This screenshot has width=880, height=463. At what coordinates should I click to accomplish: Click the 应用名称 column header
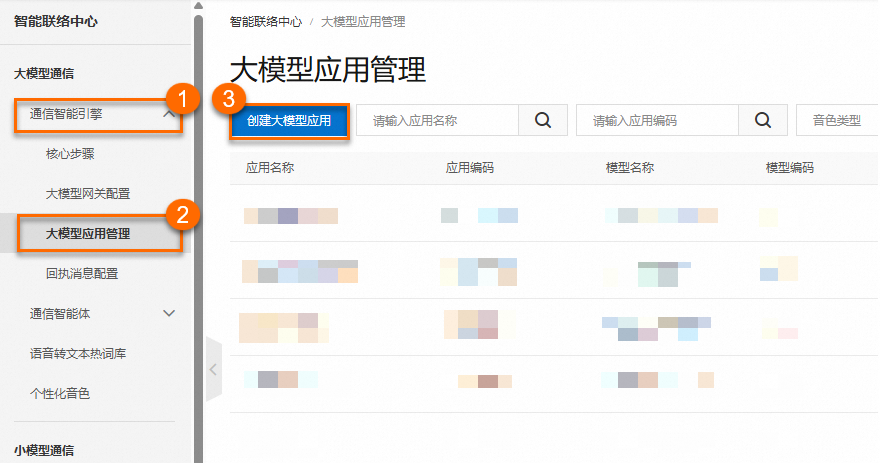270,168
